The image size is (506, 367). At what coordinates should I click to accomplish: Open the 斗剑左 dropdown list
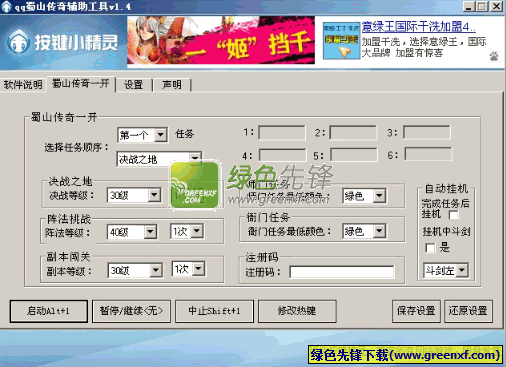pyautogui.click(x=462, y=270)
